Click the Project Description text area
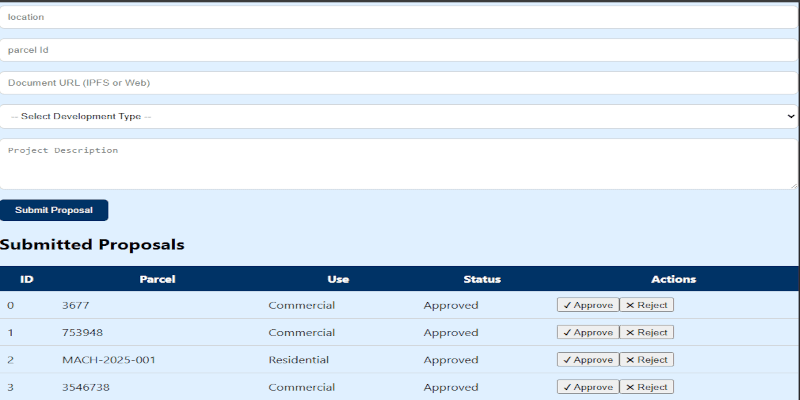Screen dimensions: 800x400 (399, 163)
